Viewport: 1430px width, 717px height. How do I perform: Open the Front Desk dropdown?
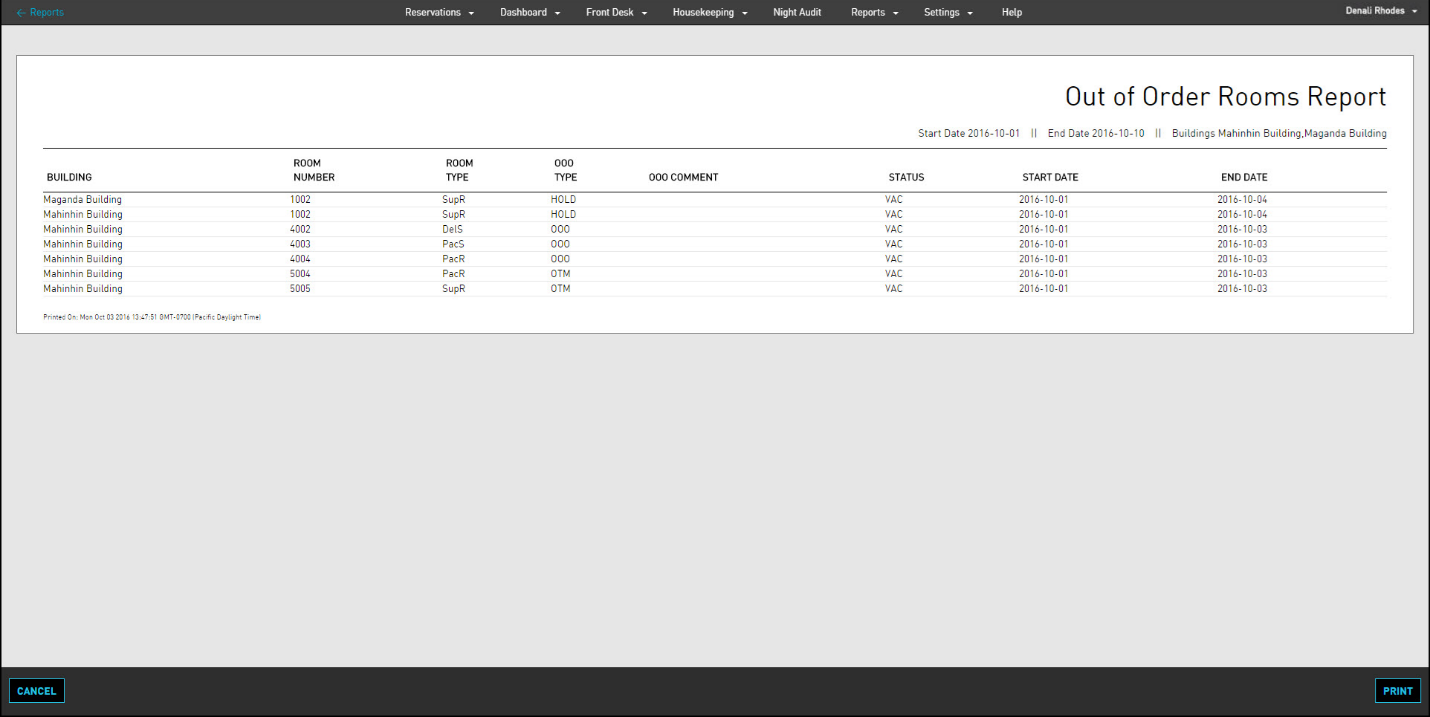click(x=614, y=12)
